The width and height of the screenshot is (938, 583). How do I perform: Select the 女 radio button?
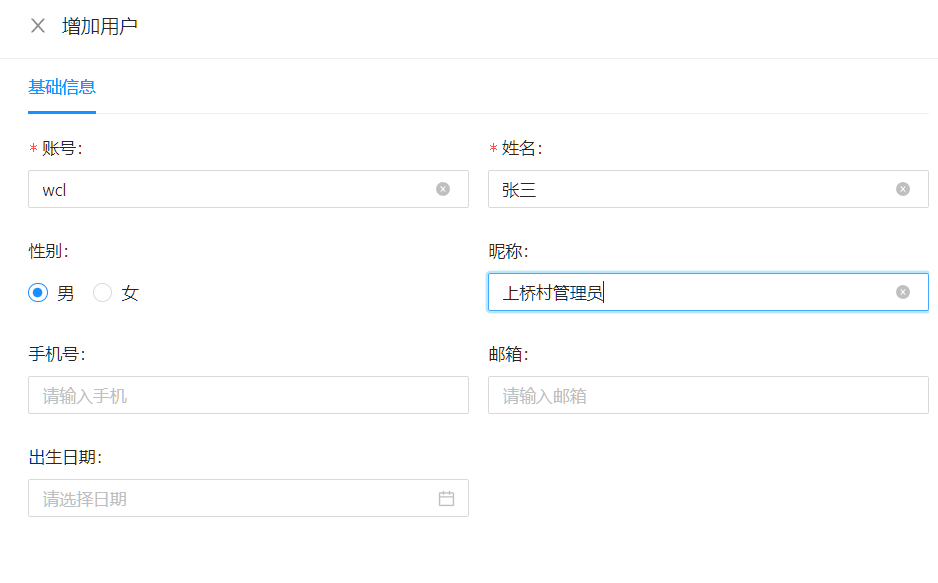tap(102, 292)
